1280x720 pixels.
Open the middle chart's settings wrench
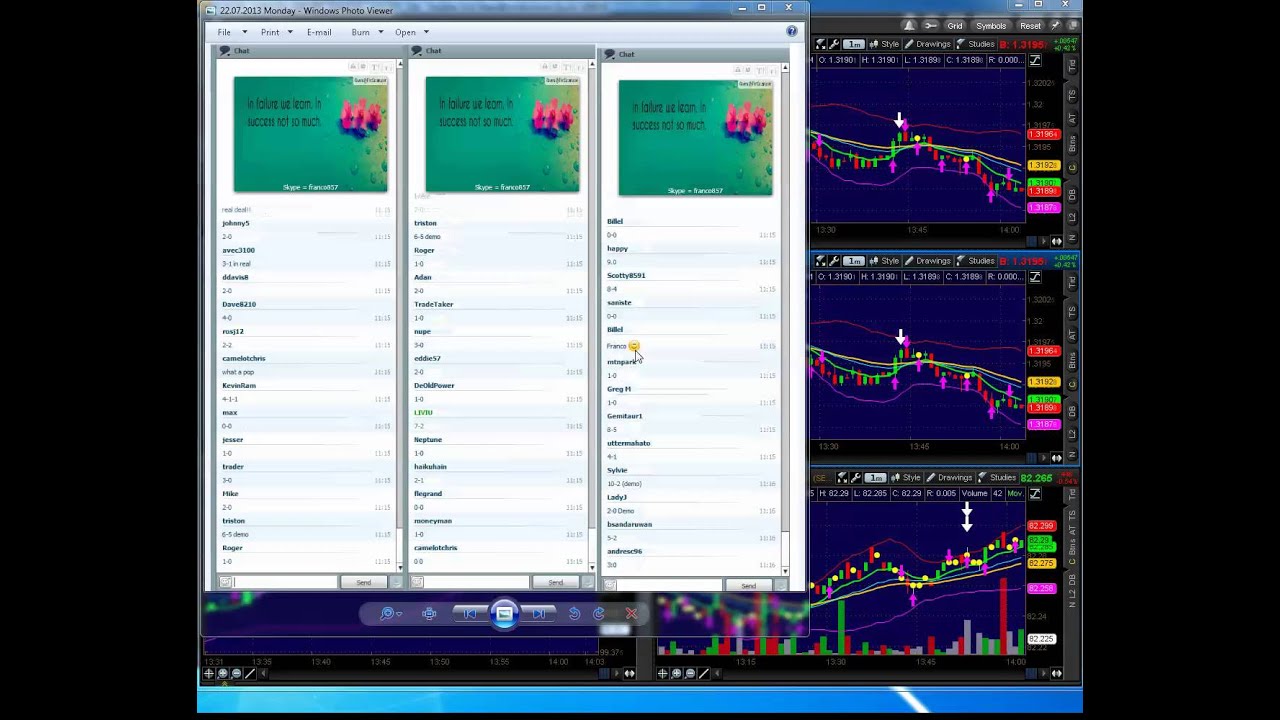[833, 261]
